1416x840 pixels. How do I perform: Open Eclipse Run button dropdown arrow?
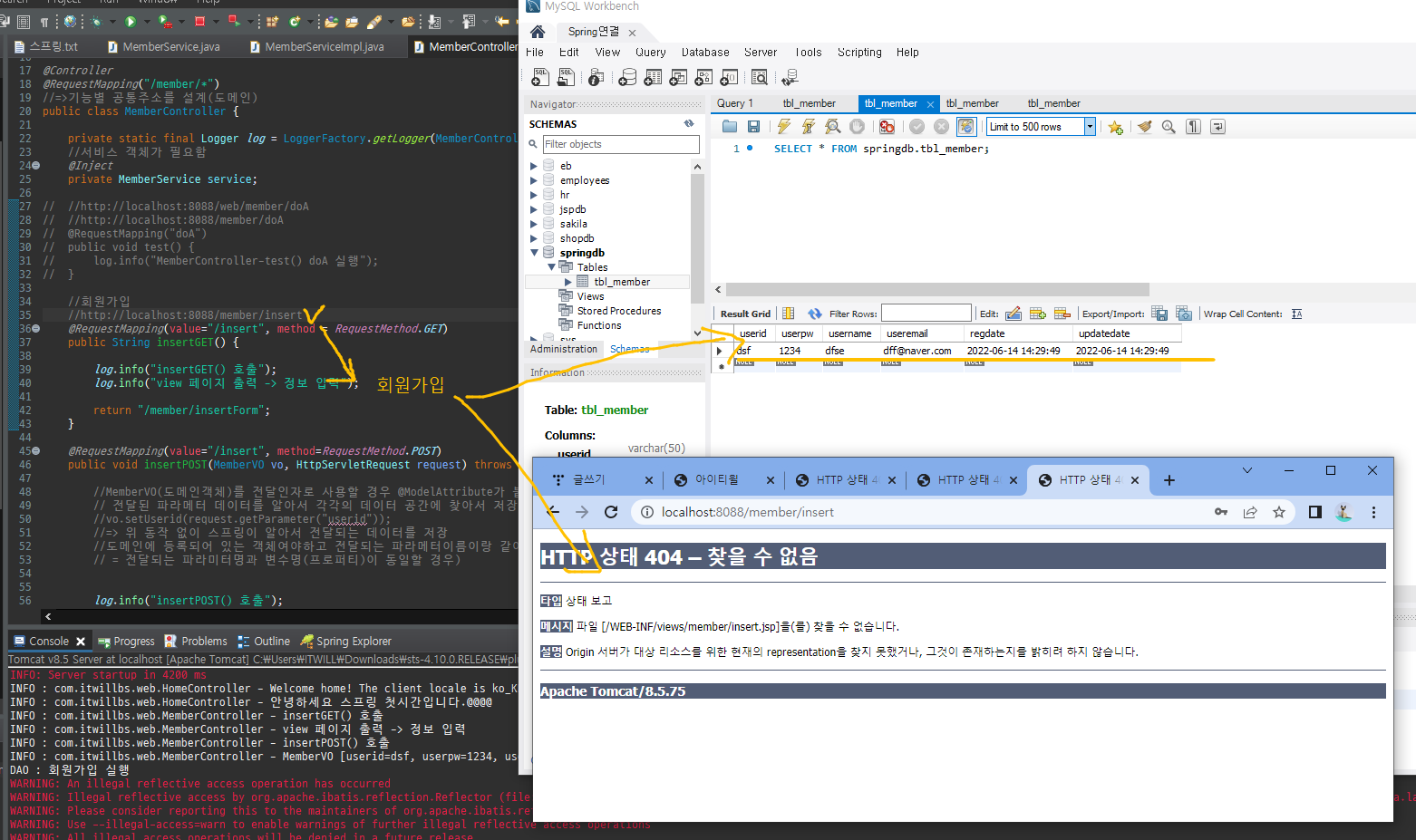coord(146,21)
